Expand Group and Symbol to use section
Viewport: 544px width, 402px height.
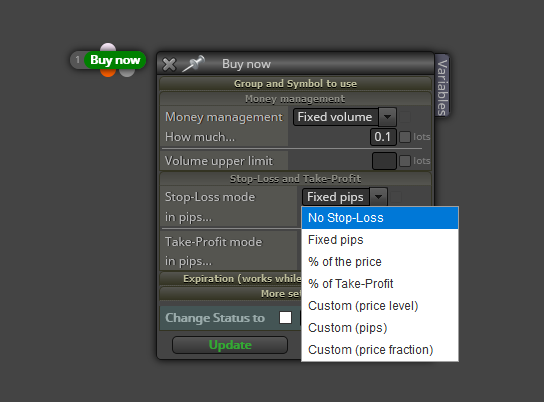tap(295, 84)
